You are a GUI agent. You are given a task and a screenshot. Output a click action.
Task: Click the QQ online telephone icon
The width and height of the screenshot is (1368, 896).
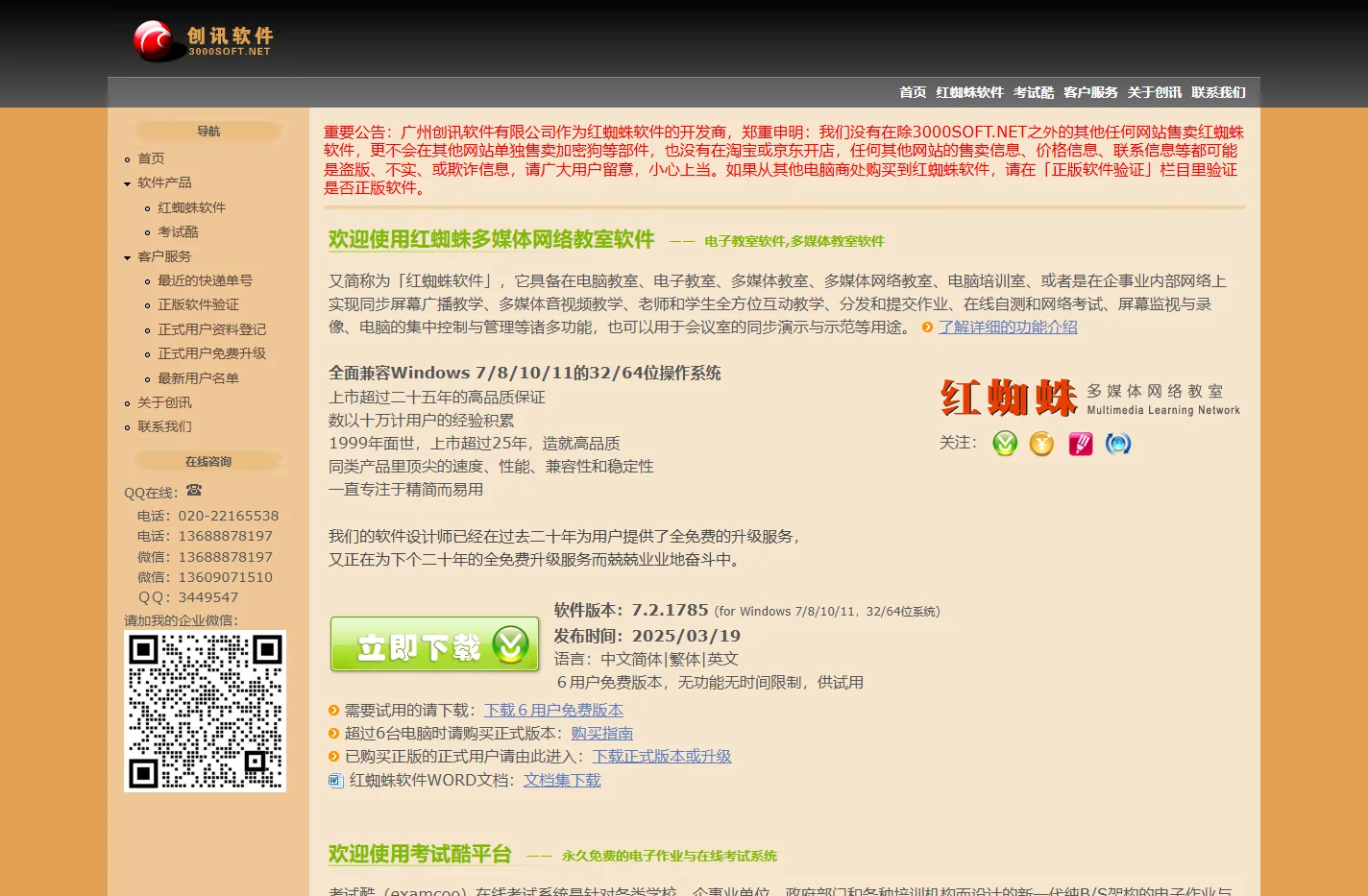tap(194, 491)
